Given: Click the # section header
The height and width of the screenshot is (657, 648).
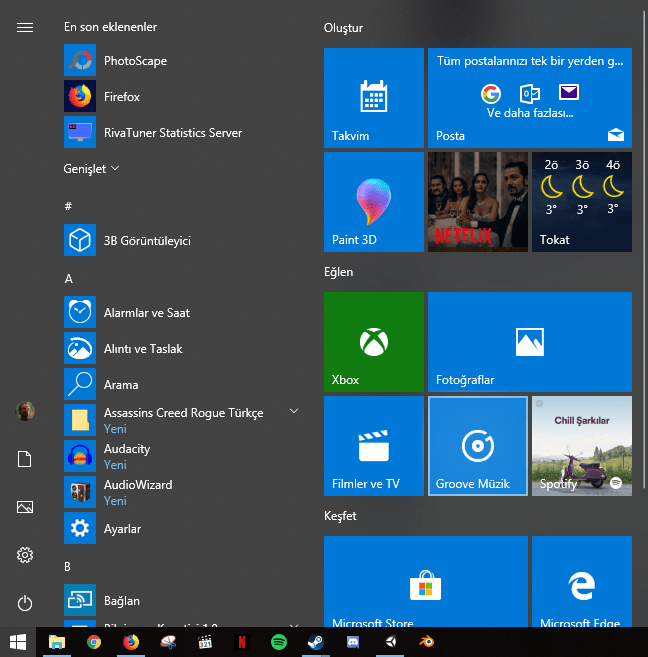Looking at the screenshot, I should (68, 206).
